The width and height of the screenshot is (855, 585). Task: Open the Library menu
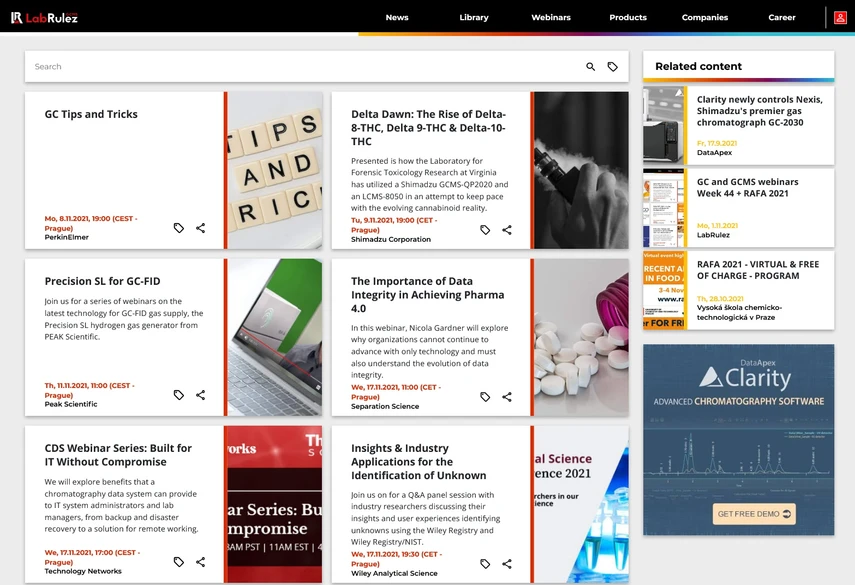pyautogui.click(x=474, y=17)
